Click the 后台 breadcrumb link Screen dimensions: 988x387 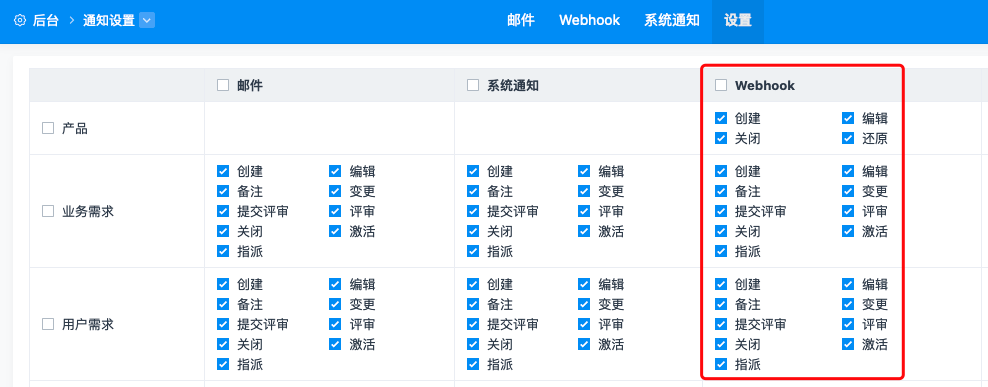[45, 20]
